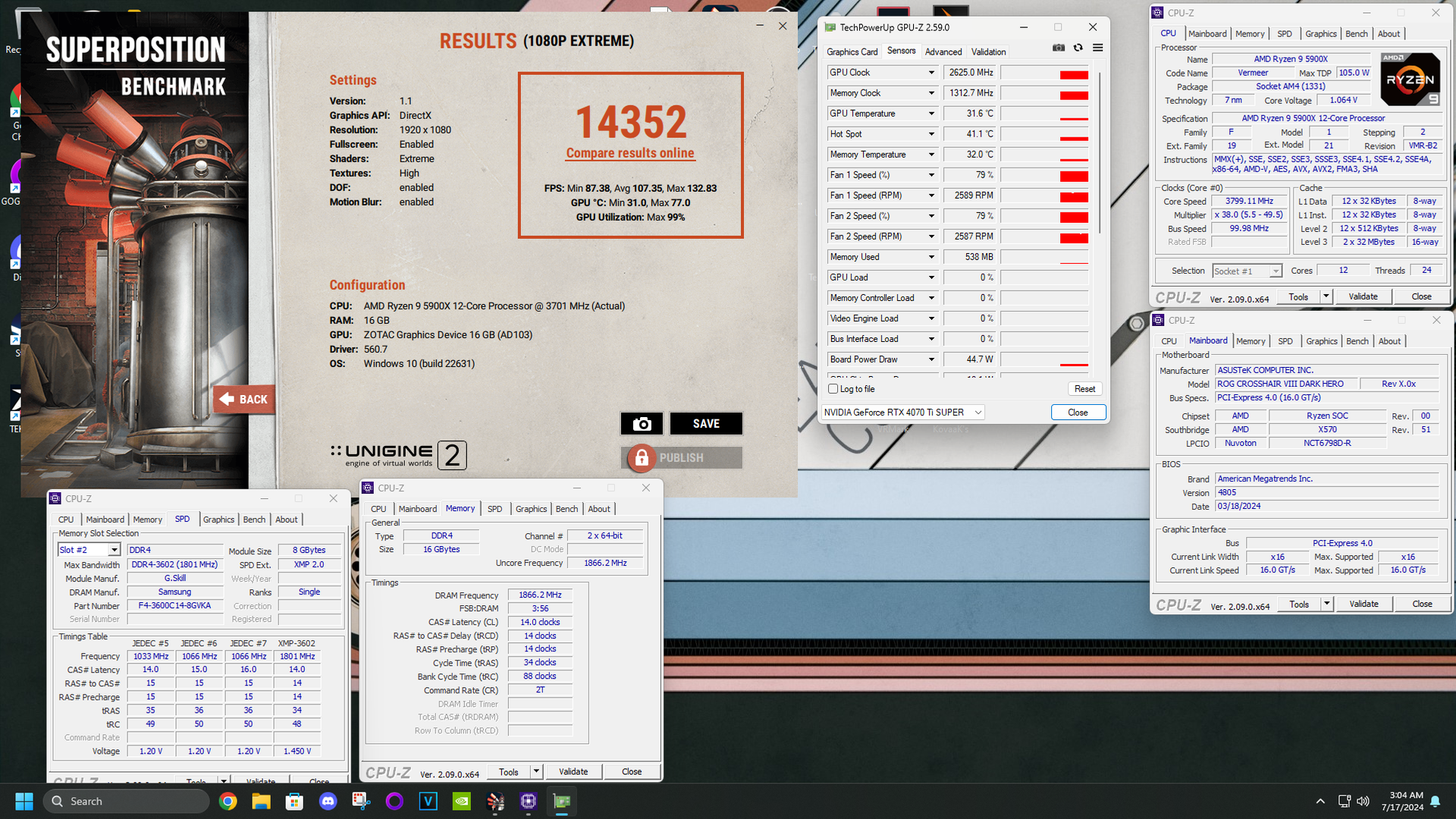Expand GPU Clock sensor dropdown
The height and width of the screenshot is (819, 1456).
point(931,73)
